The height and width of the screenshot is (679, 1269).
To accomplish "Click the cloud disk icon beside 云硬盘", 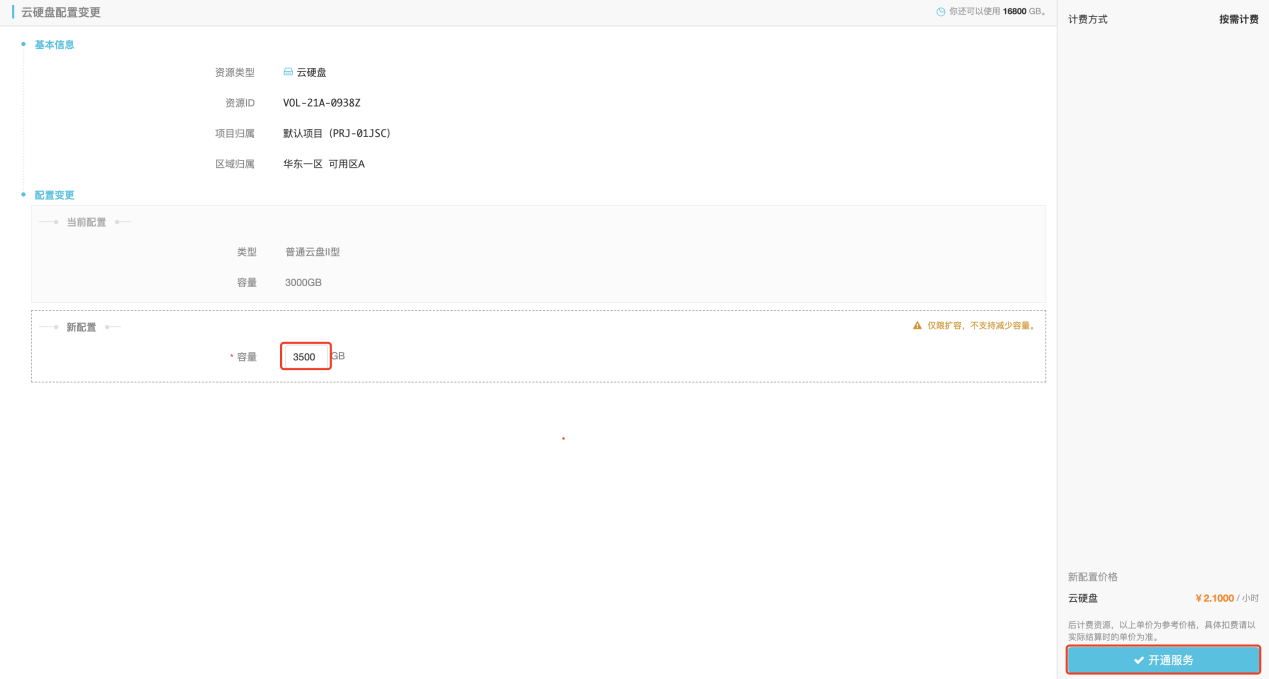I will pyautogui.click(x=288, y=72).
